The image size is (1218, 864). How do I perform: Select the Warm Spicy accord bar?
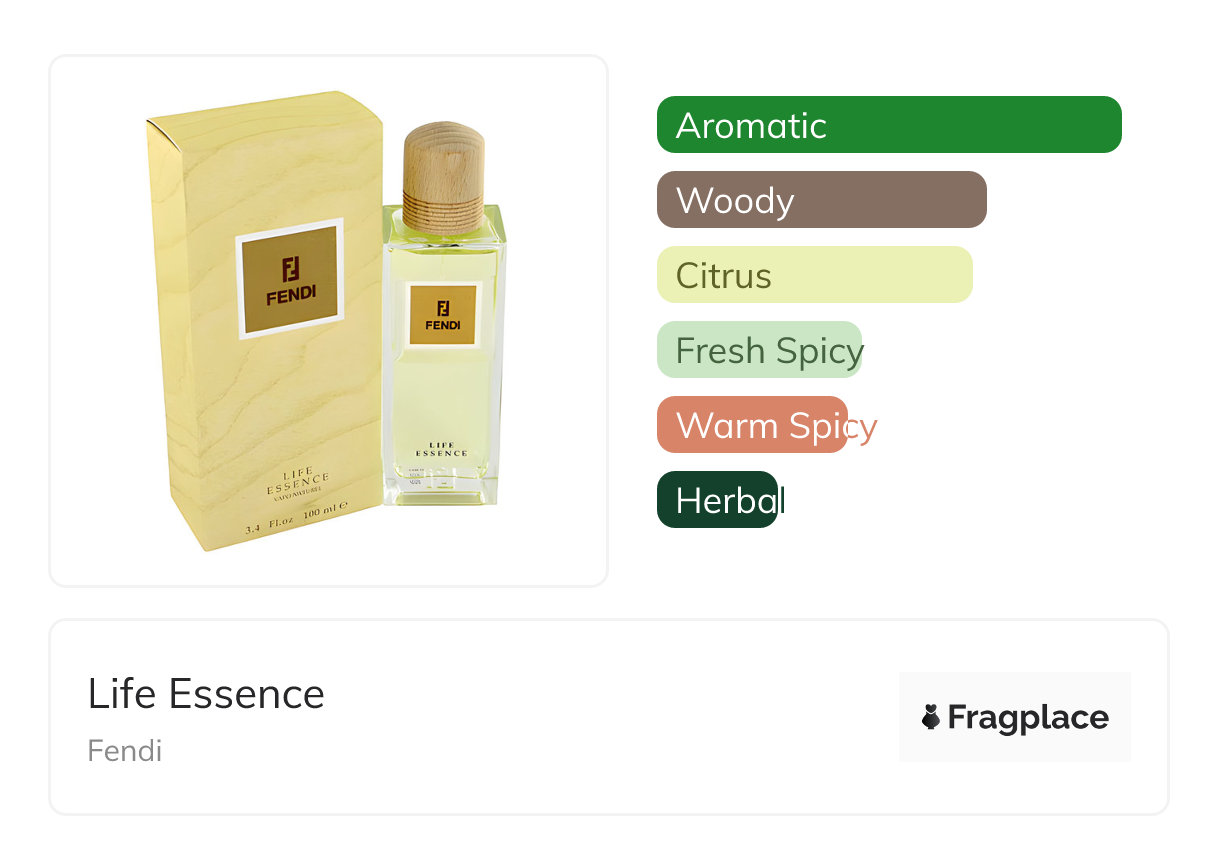tap(753, 425)
